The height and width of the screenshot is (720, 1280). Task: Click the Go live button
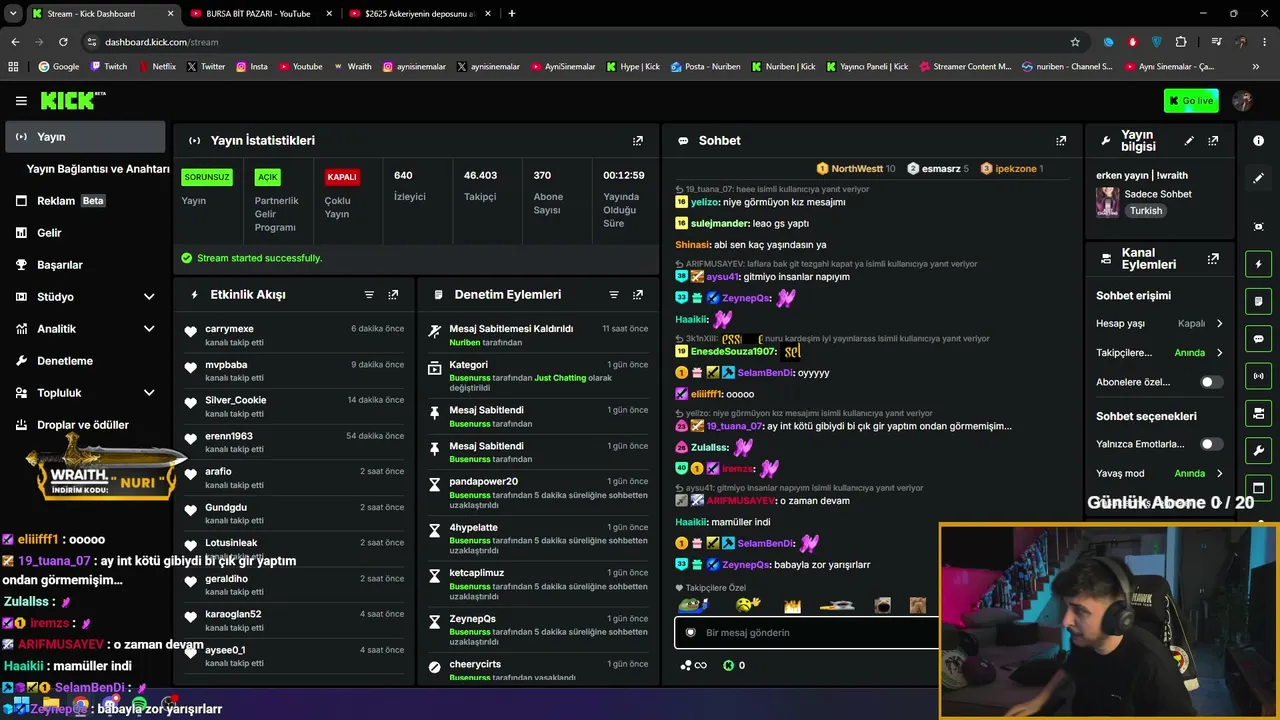pos(1191,101)
